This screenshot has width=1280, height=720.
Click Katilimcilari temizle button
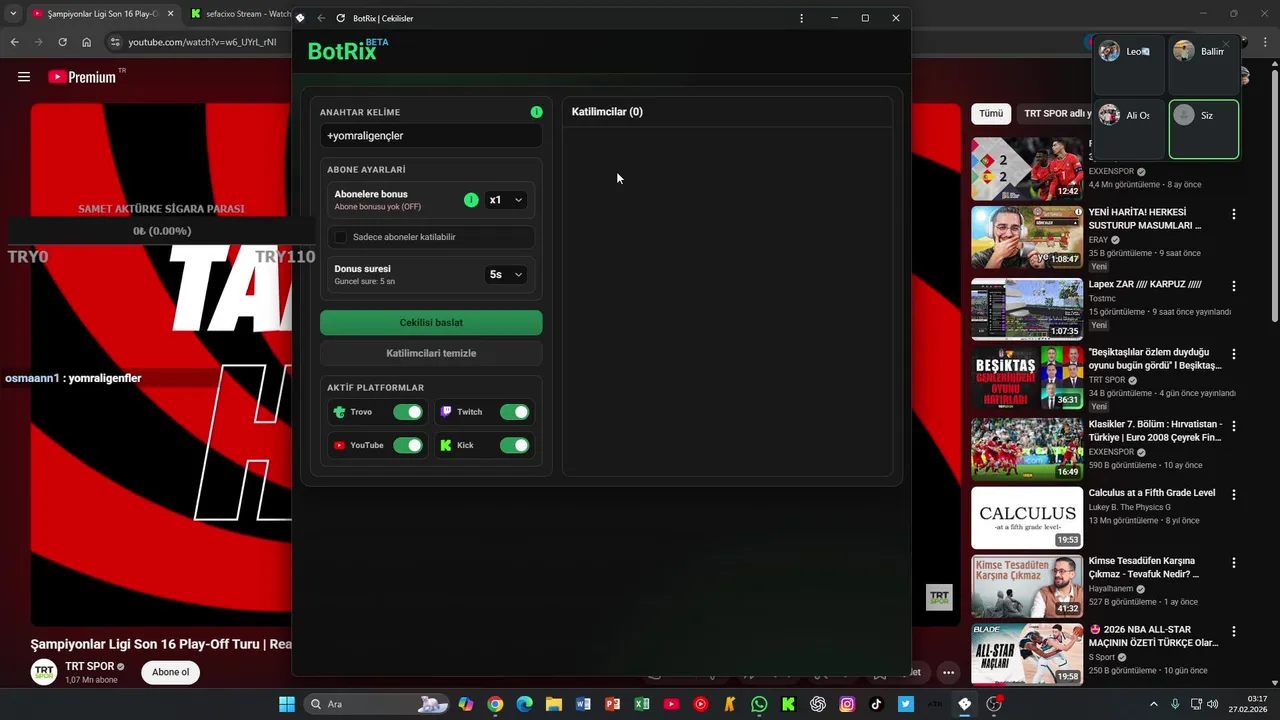click(x=431, y=353)
